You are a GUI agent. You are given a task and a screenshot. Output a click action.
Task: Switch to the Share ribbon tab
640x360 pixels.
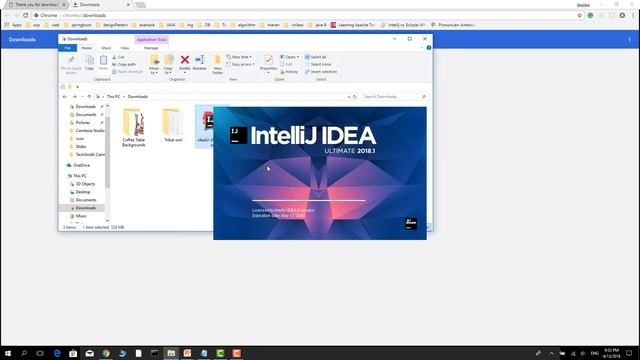pos(106,48)
